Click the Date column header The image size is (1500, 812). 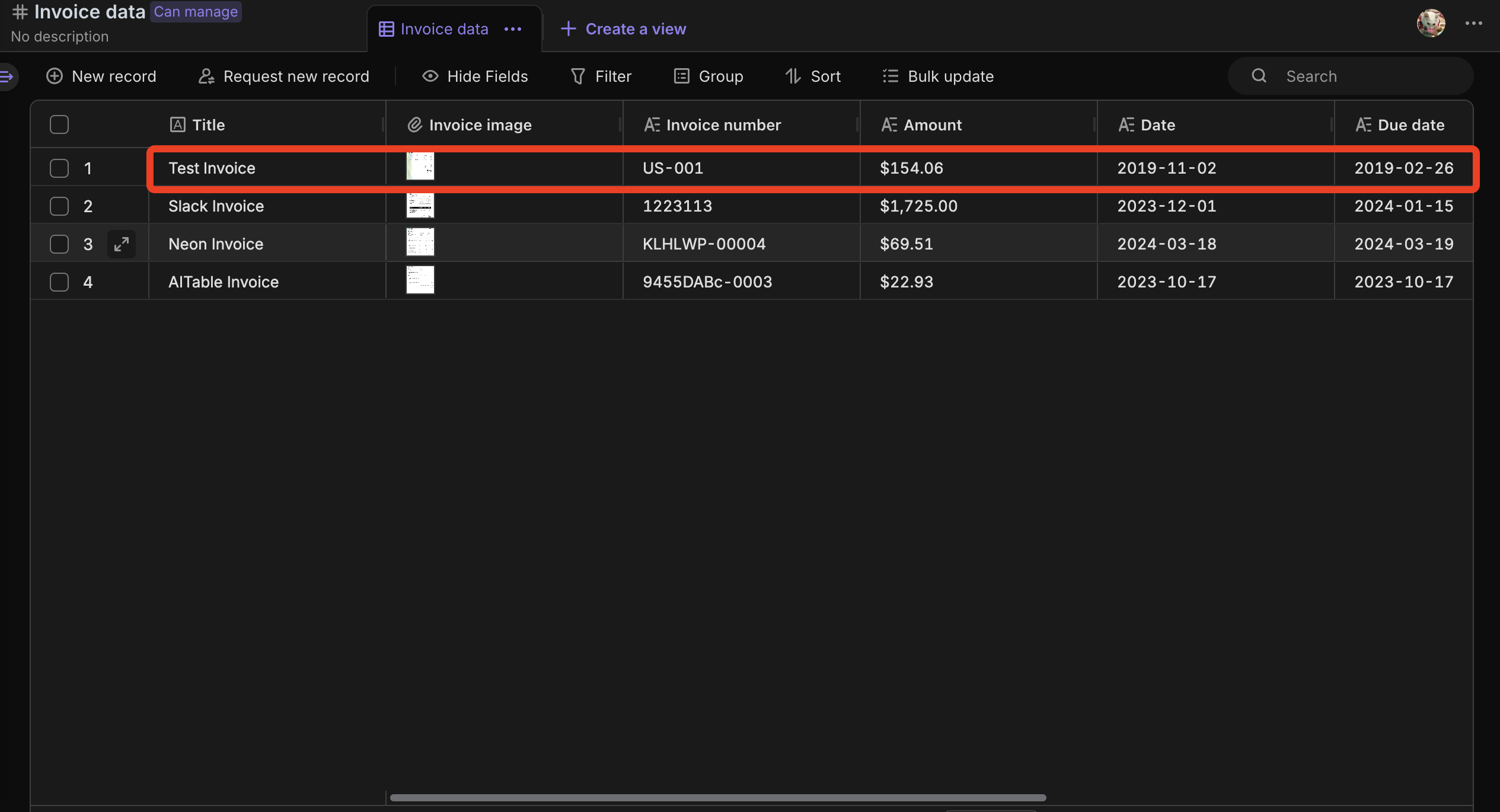coord(1216,124)
